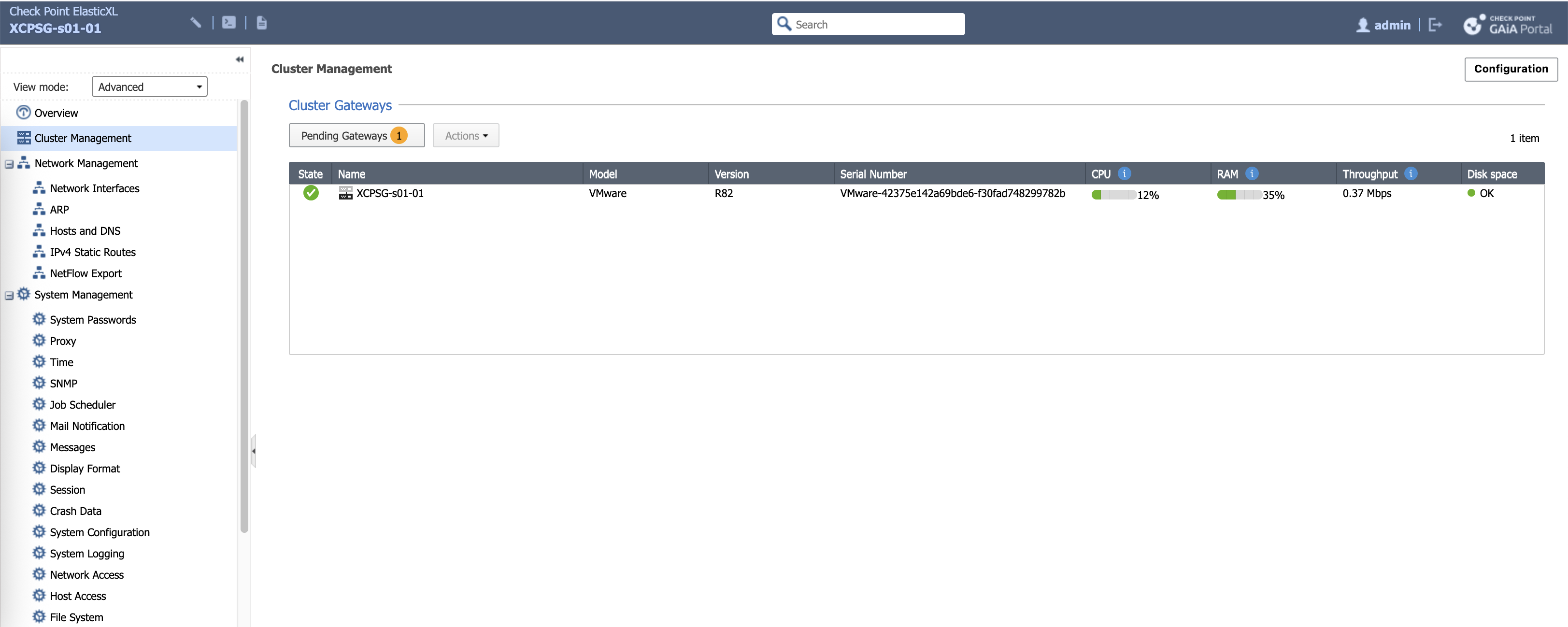Collapse the sidebar with double-arrow icon
The image size is (1568, 627).
pyautogui.click(x=239, y=59)
